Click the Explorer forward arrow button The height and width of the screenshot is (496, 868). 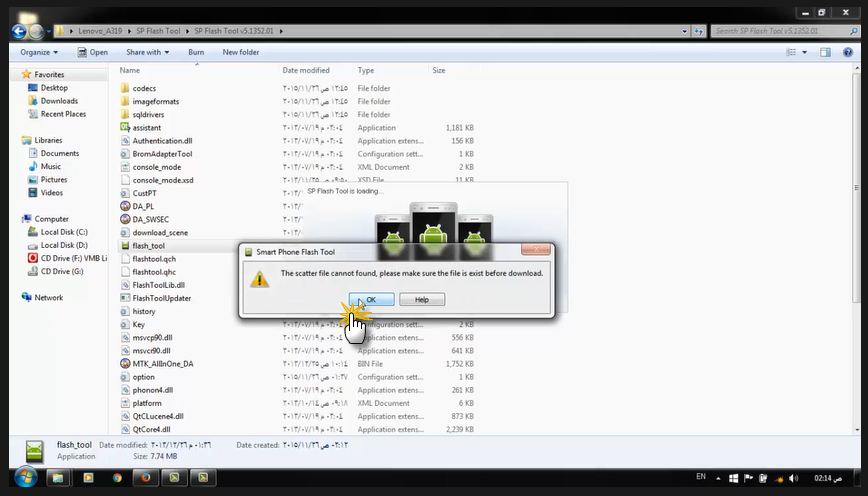pyautogui.click(x=36, y=31)
